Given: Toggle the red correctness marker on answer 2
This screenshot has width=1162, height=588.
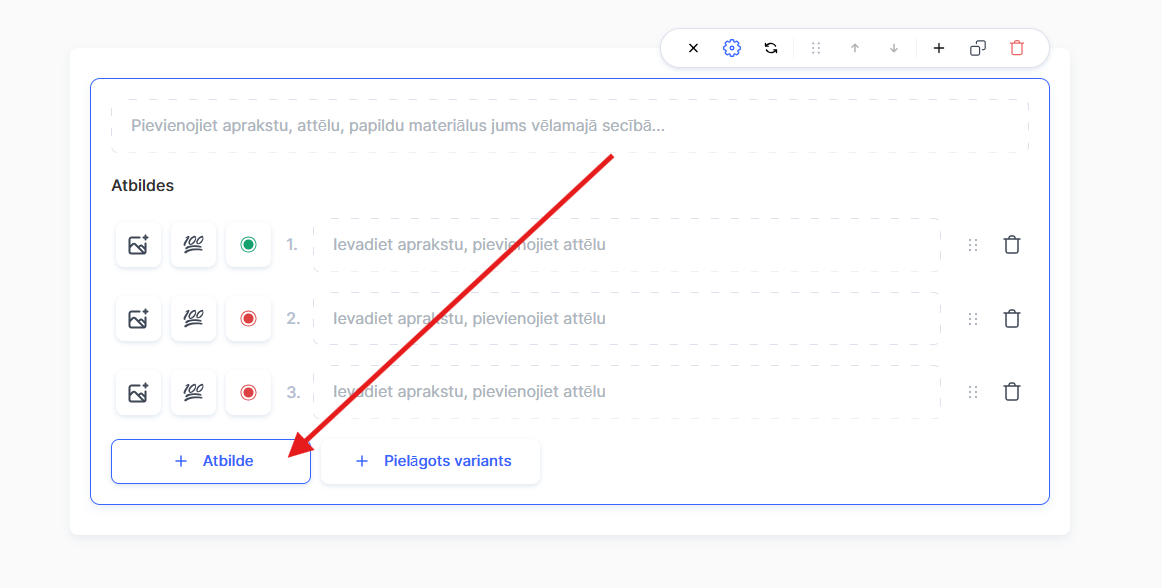Looking at the screenshot, I should point(248,319).
